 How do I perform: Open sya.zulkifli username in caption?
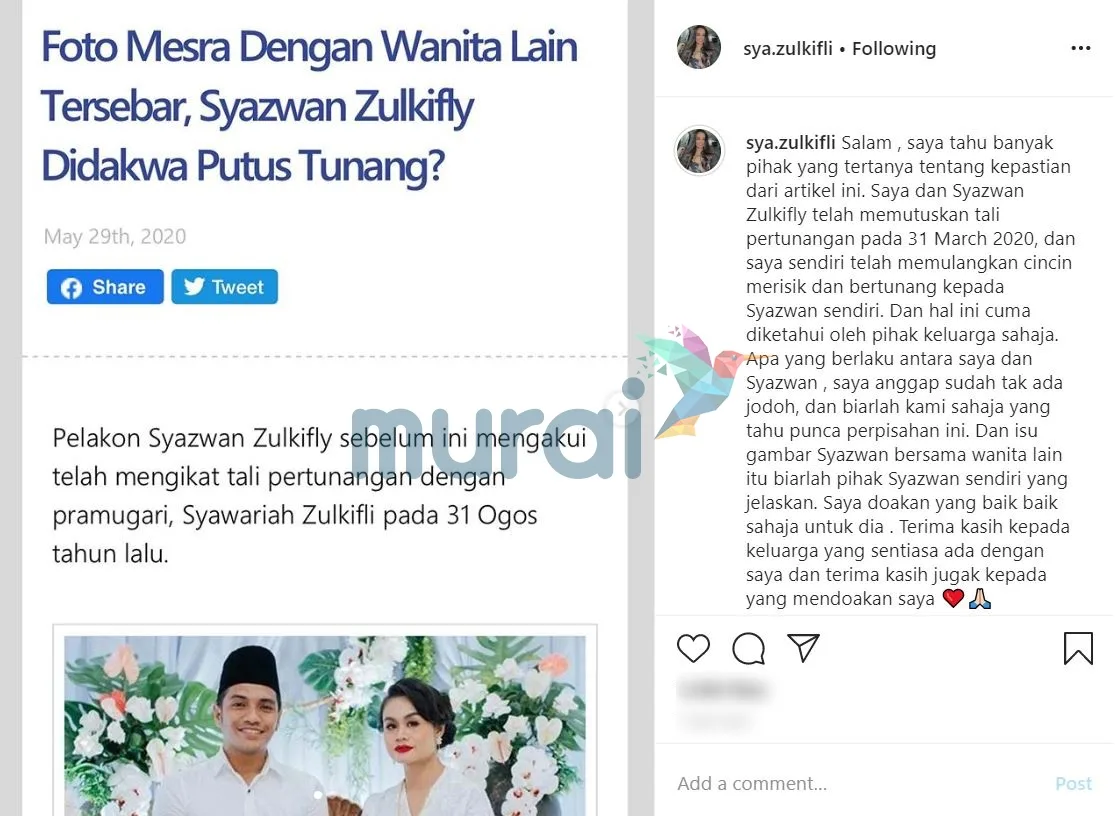pos(791,142)
